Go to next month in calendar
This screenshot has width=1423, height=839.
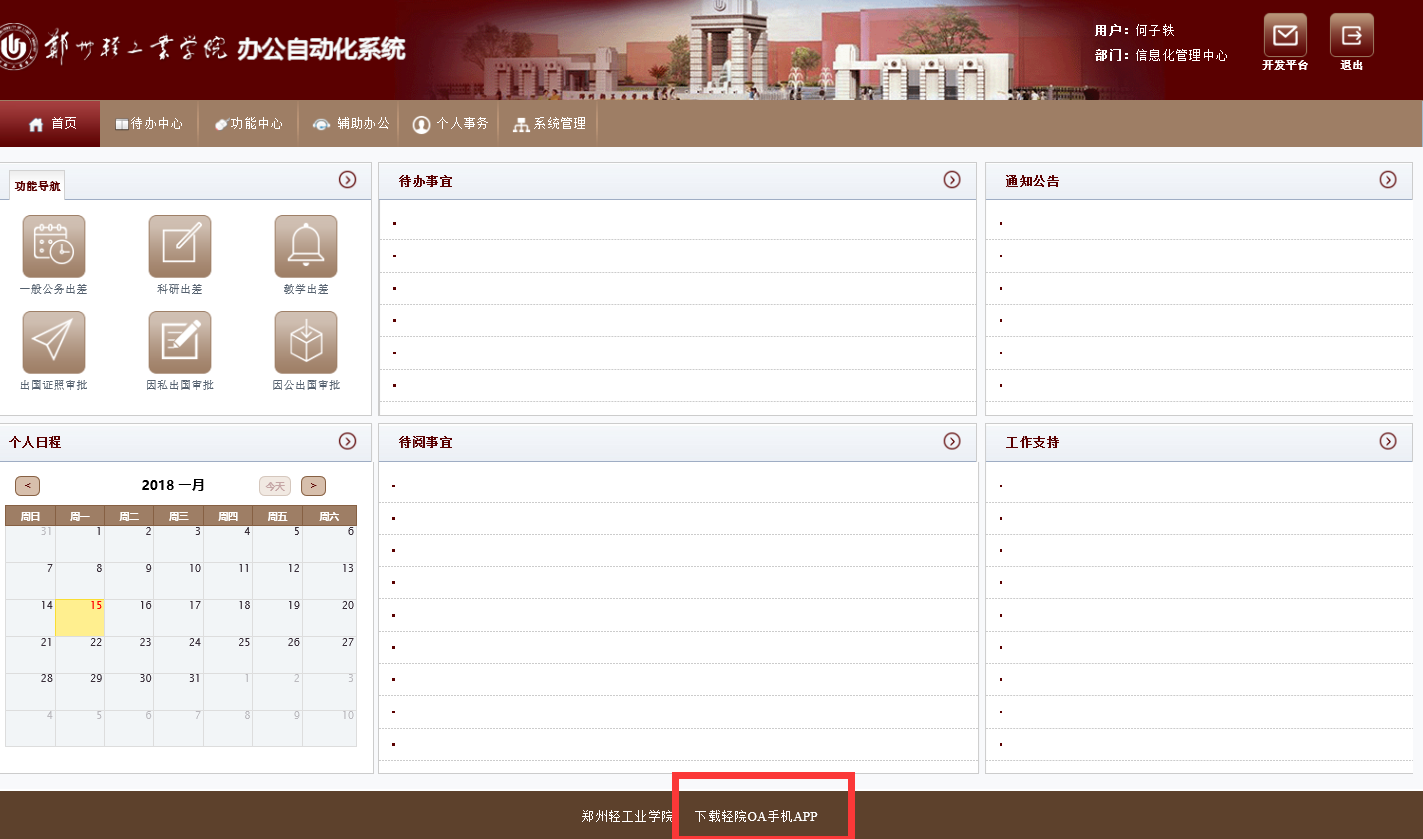(313, 486)
